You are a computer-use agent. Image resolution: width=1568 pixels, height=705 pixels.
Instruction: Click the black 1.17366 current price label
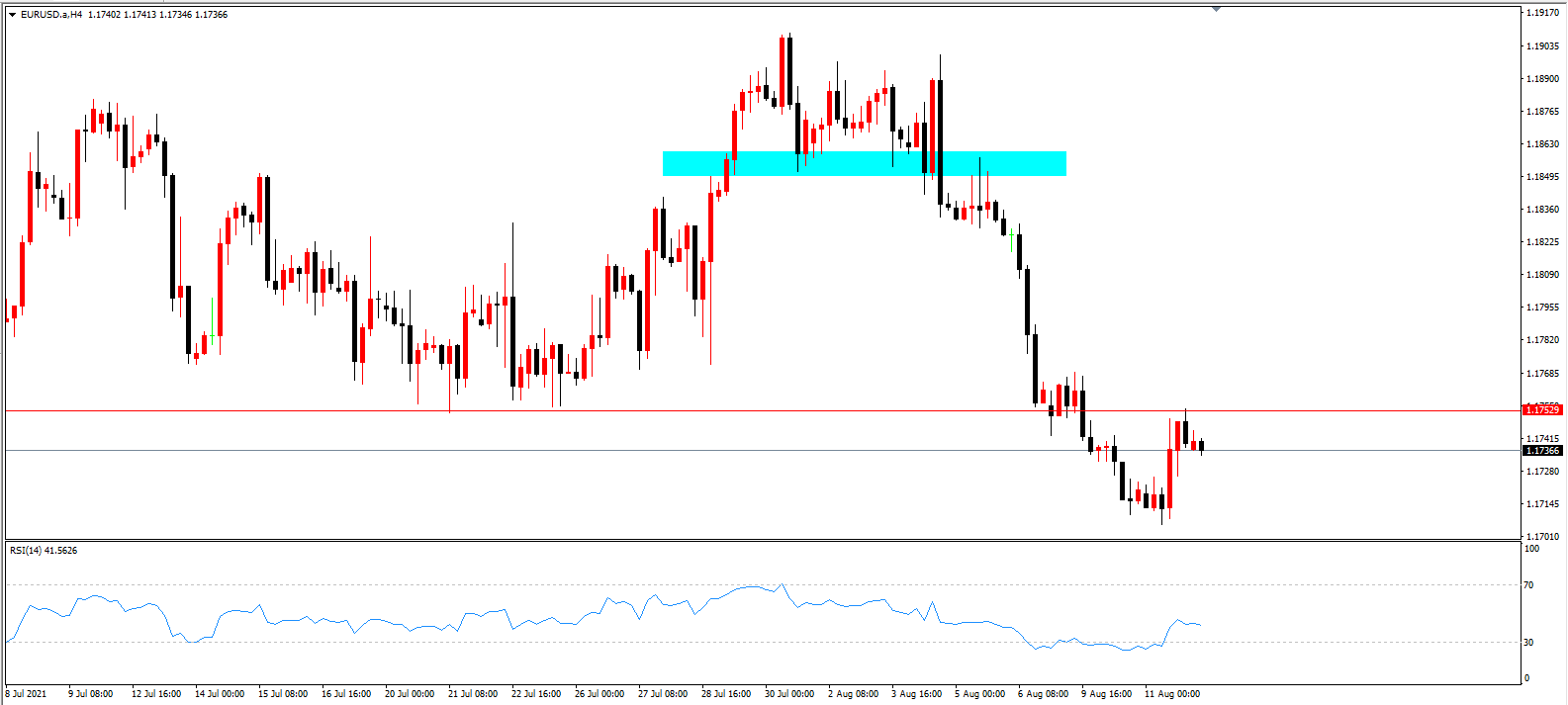pyautogui.click(x=1542, y=451)
